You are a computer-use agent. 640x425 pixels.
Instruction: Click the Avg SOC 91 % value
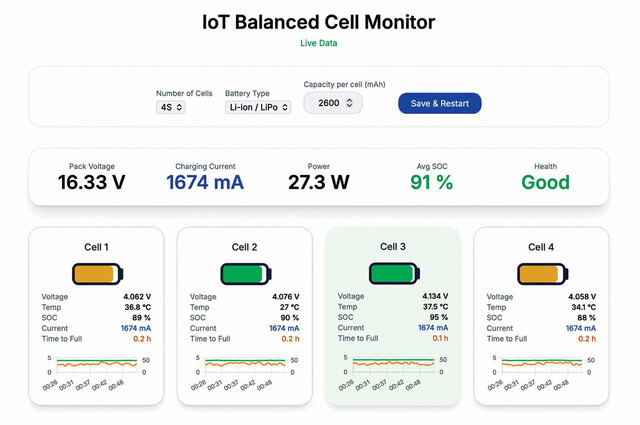pos(431,182)
